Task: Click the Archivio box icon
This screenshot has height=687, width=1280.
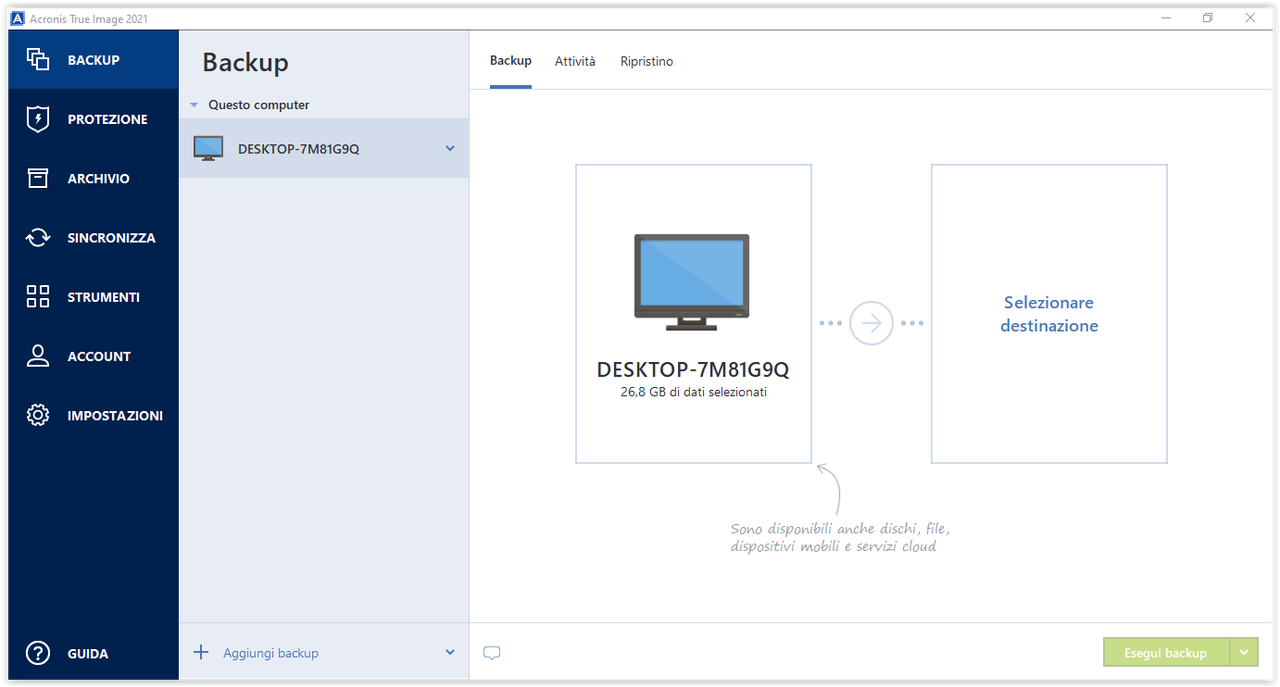Action: (x=38, y=178)
